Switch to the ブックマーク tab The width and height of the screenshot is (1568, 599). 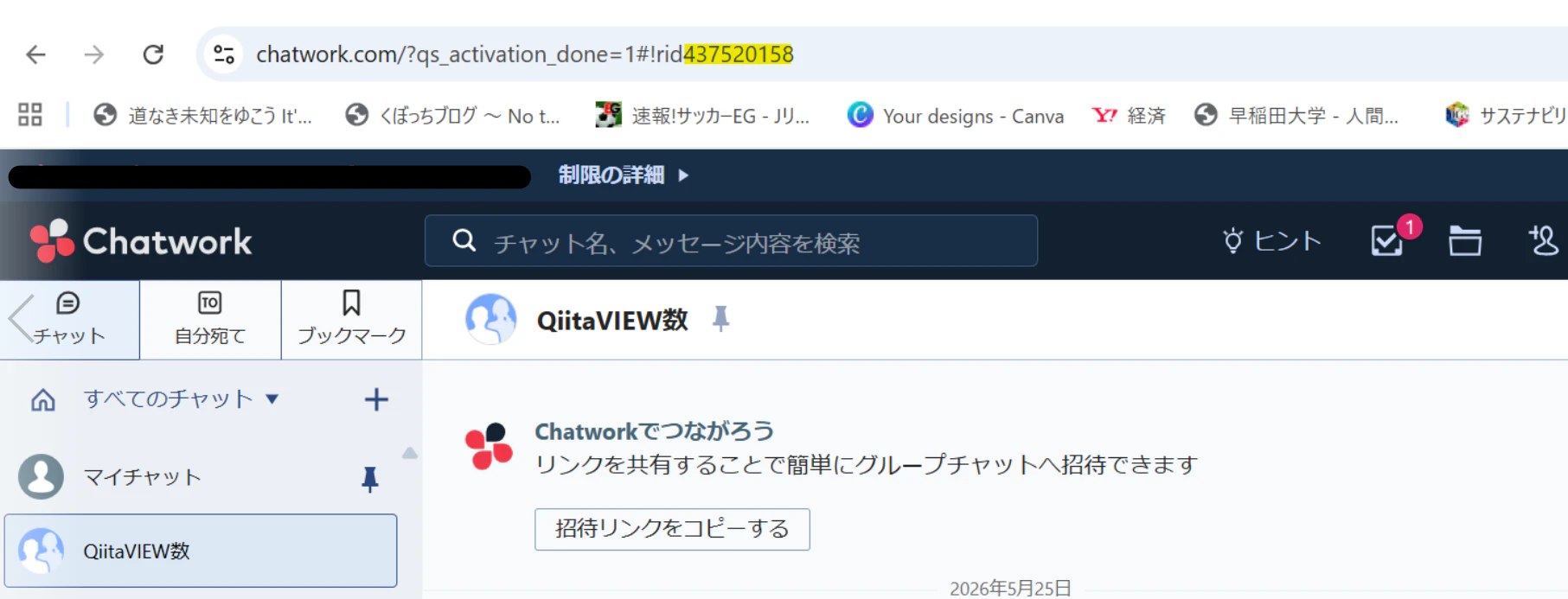[351, 319]
